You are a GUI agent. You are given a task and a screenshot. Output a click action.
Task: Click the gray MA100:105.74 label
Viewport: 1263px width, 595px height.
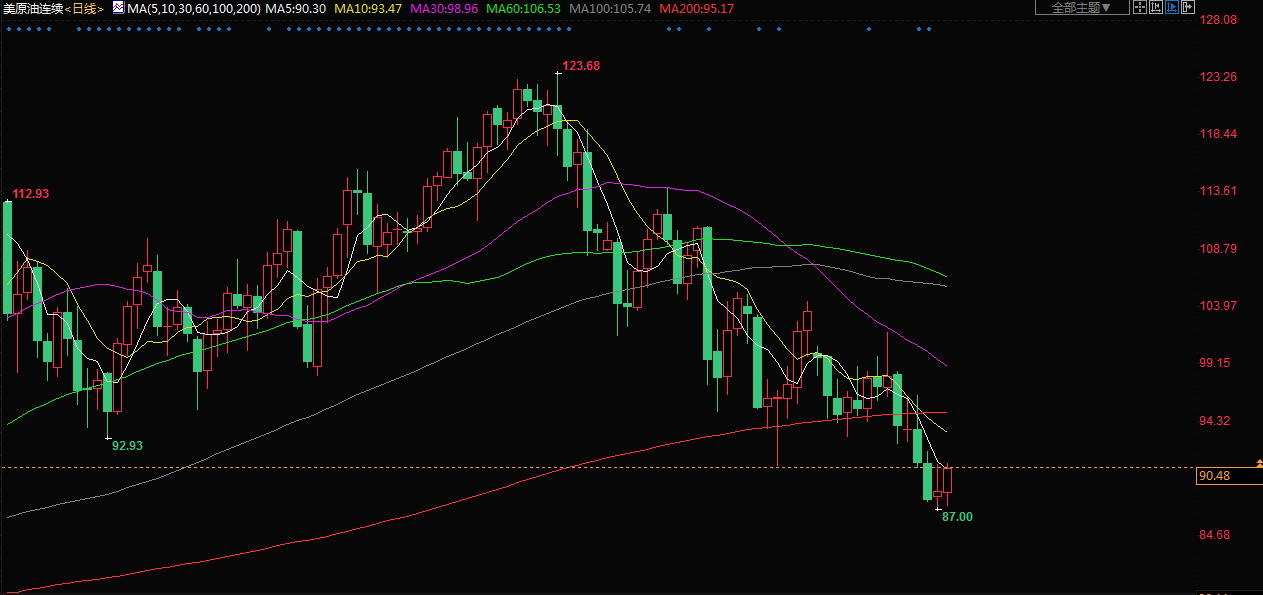click(609, 8)
